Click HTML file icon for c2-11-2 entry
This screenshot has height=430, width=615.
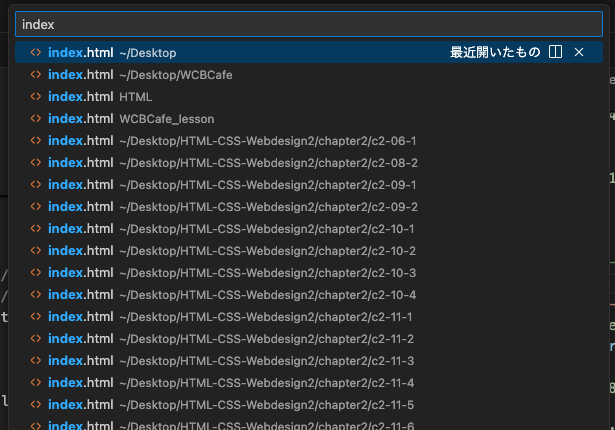[x=36, y=338]
